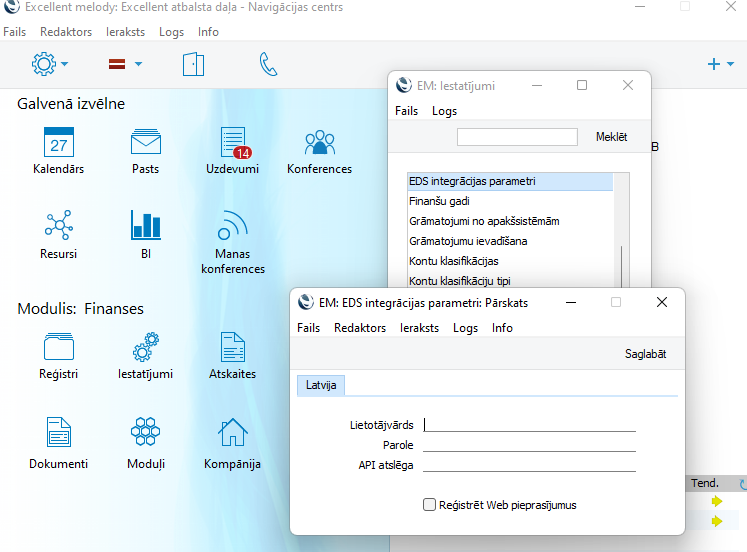Select the Latvija tab
747x552 pixels.
point(320,385)
